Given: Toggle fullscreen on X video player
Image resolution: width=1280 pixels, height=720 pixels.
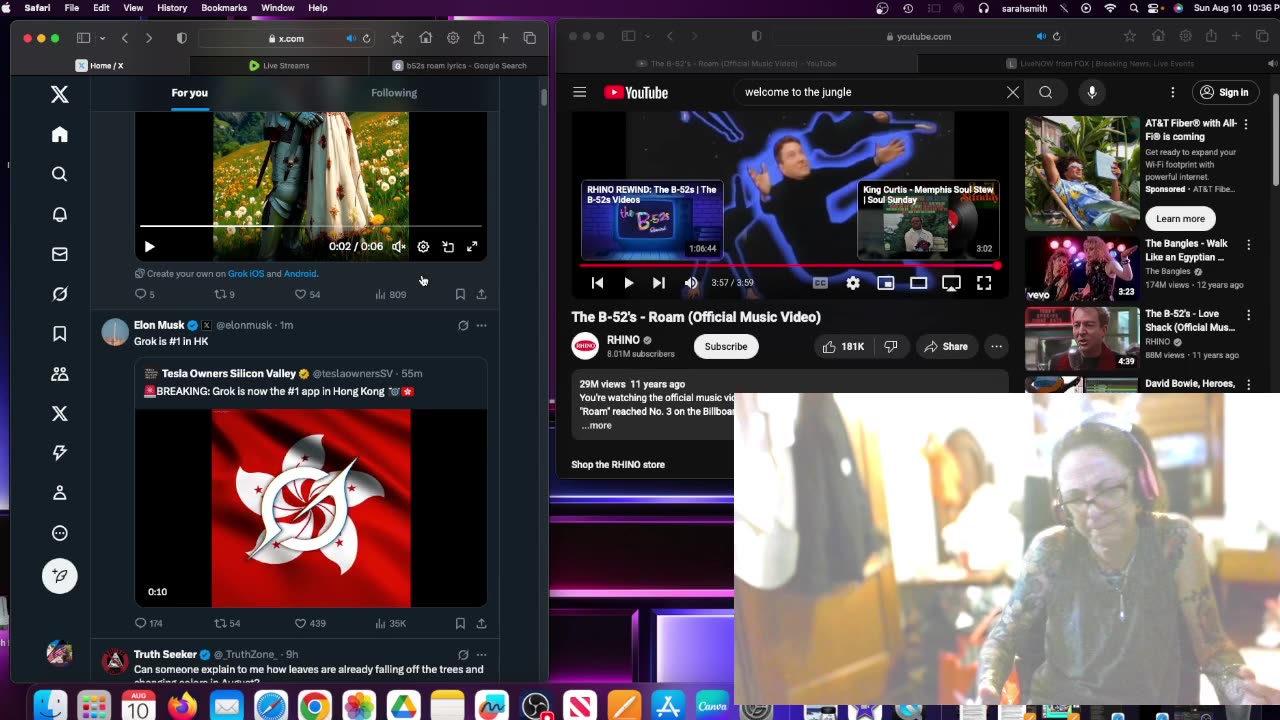Looking at the screenshot, I should [x=472, y=247].
